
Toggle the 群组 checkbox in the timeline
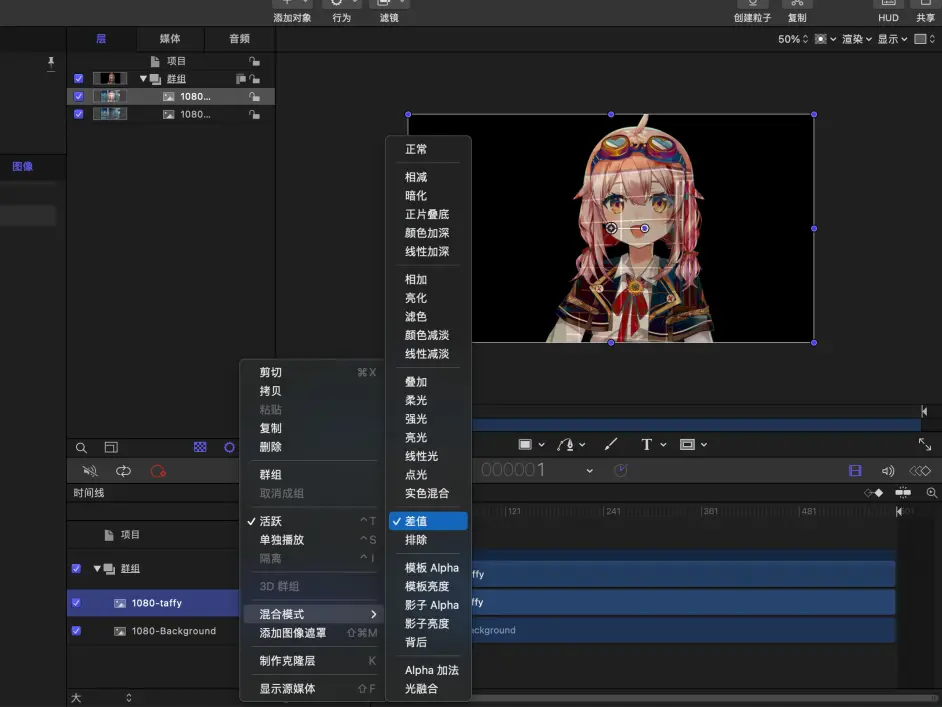coord(76,568)
